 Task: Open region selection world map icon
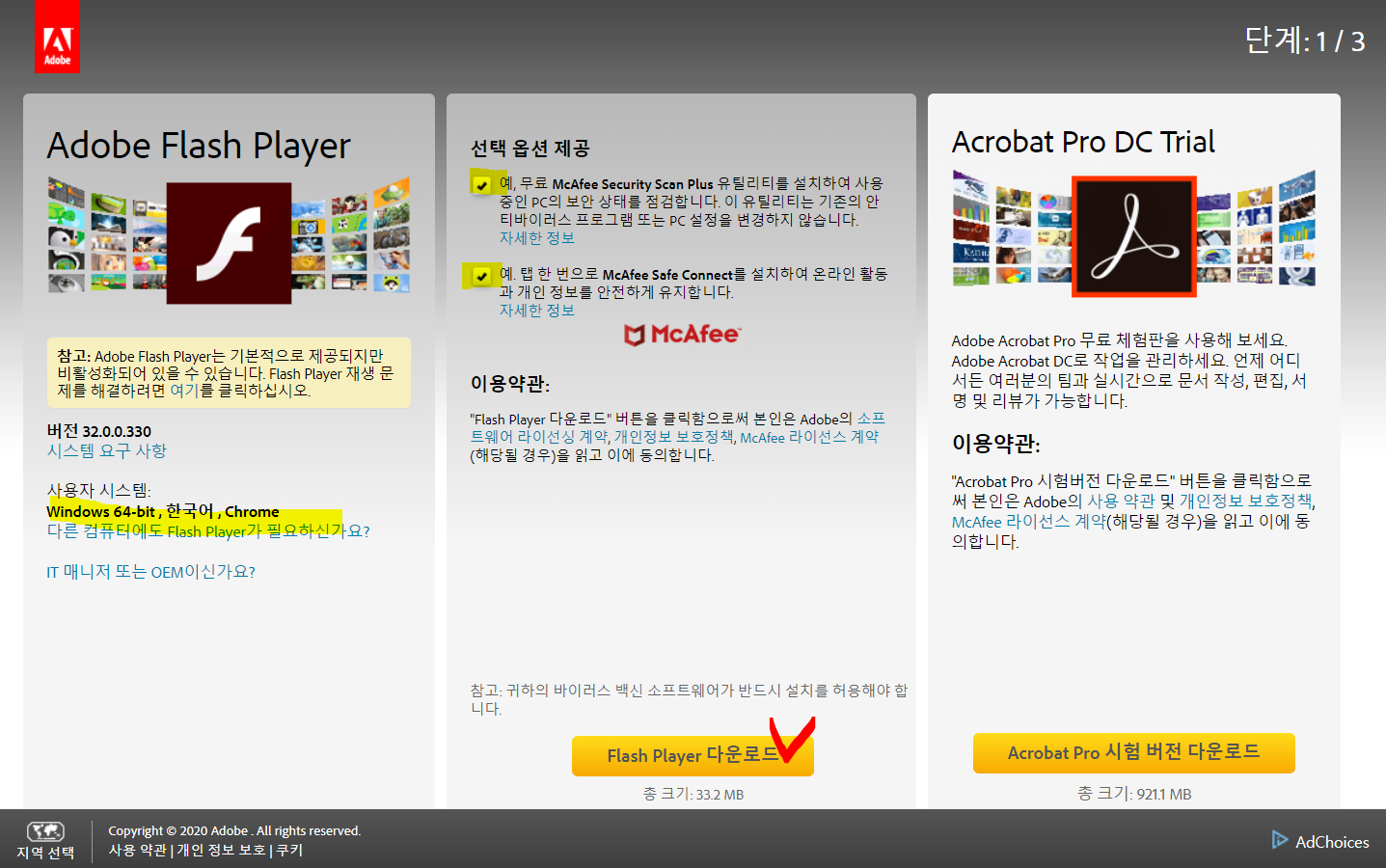45,831
